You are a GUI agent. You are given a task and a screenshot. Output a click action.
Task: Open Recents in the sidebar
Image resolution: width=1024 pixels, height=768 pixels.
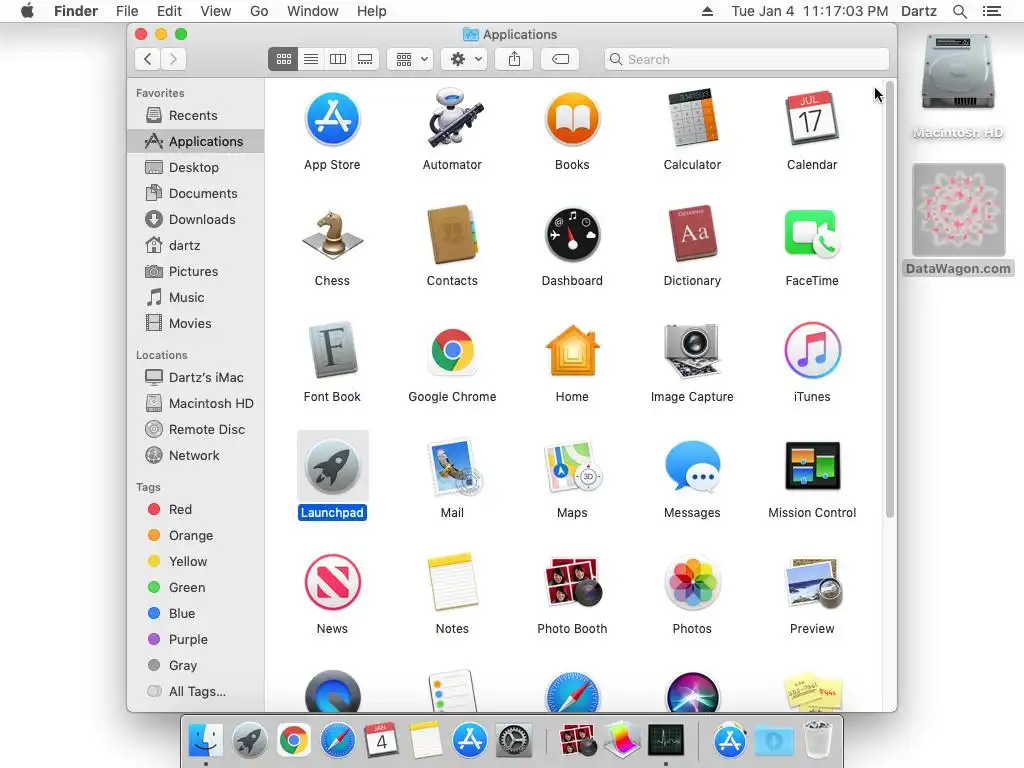pyautogui.click(x=196, y=116)
